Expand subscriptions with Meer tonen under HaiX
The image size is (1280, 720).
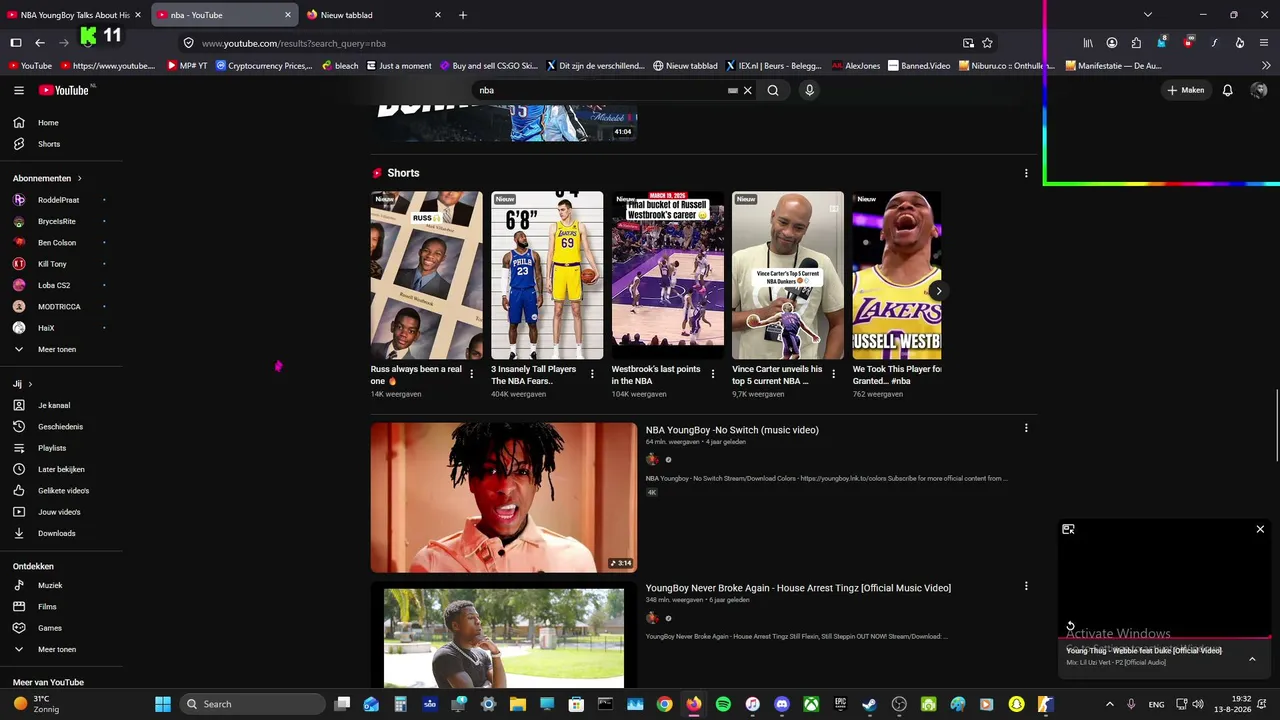pos(57,349)
